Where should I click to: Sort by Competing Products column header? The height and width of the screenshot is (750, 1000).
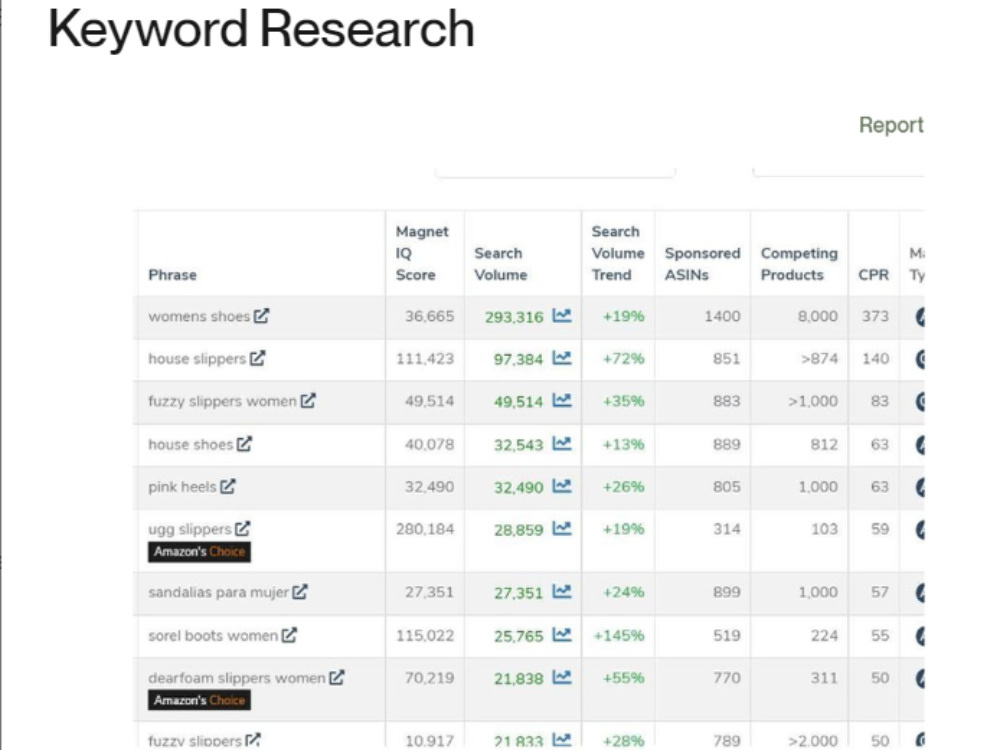coord(799,264)
